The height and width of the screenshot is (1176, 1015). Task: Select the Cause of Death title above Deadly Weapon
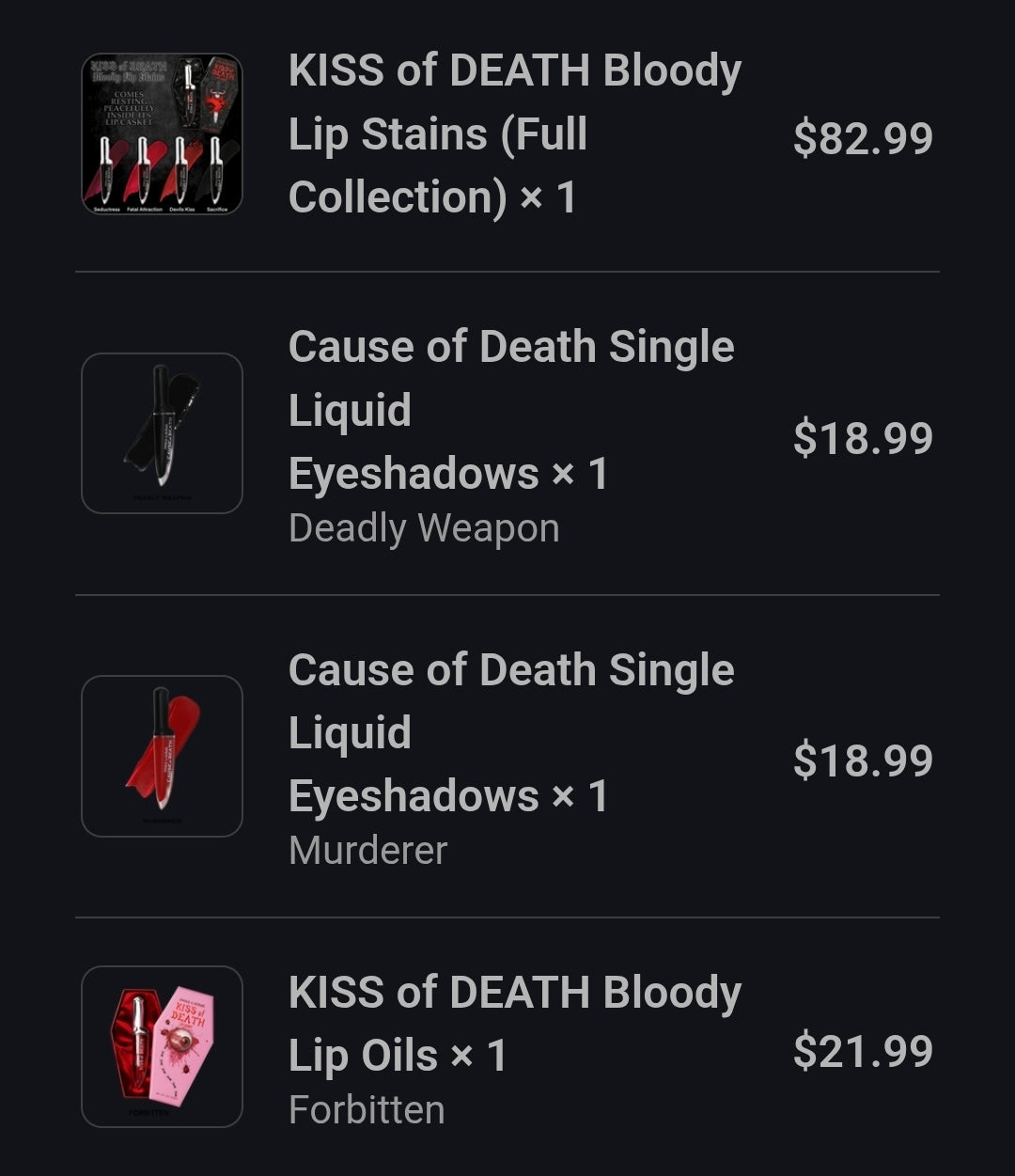point(511,410)
